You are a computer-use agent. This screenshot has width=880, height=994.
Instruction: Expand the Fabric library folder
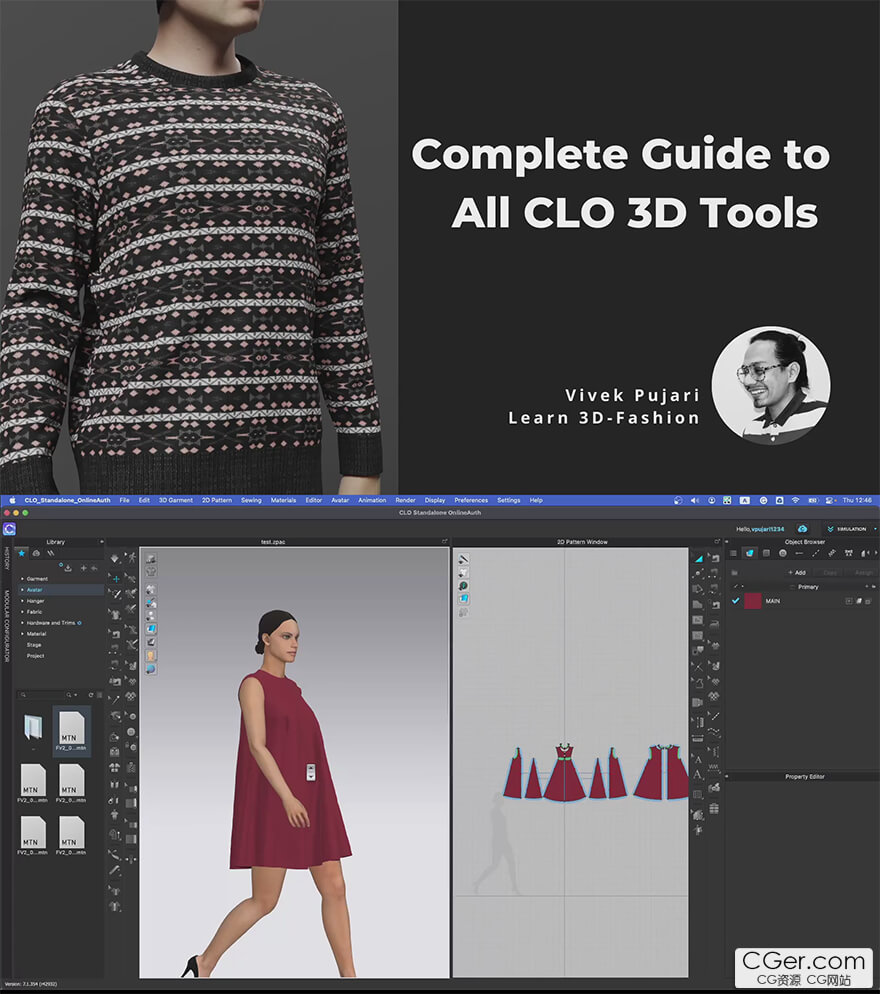click(23, 612)
